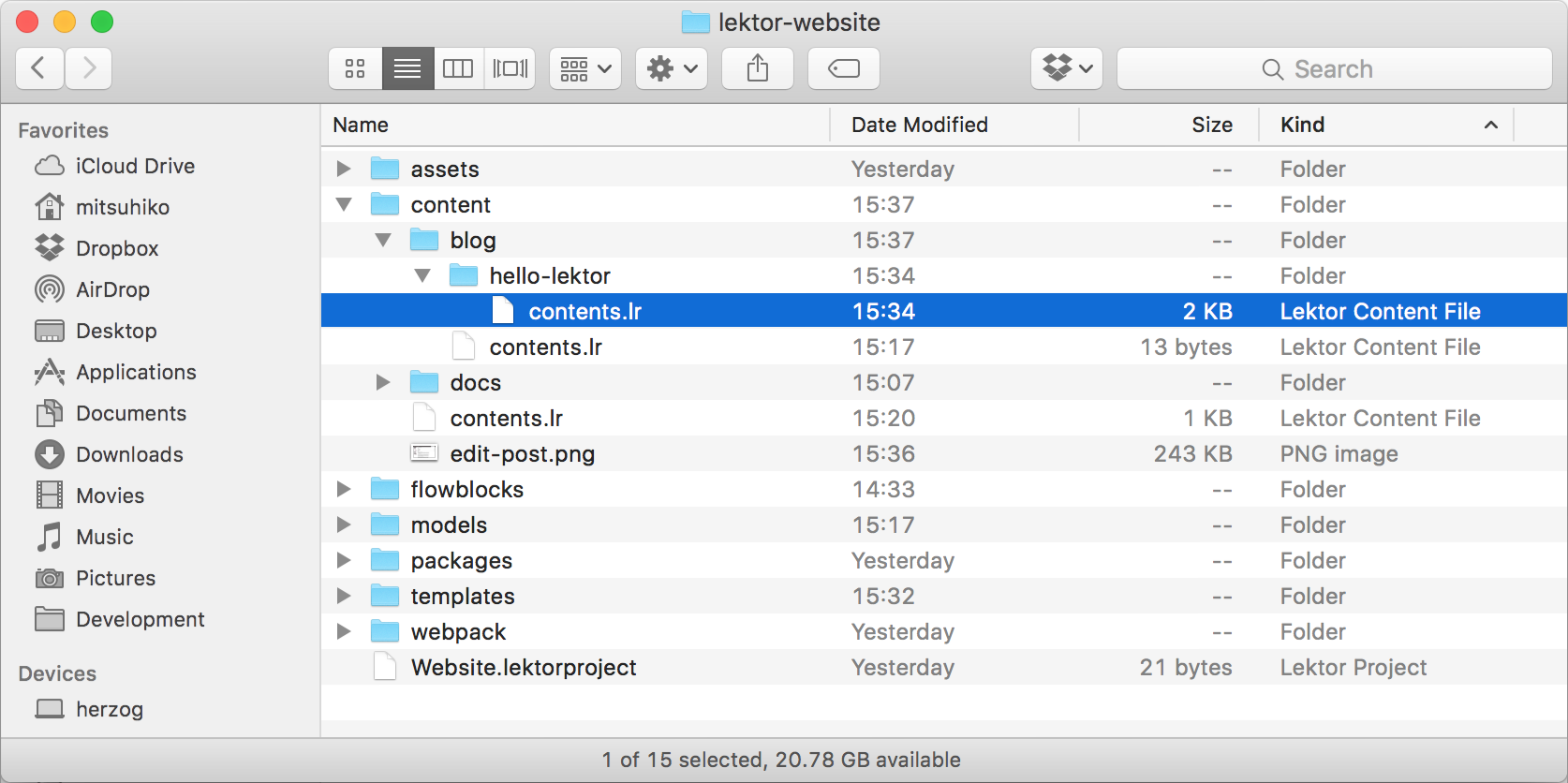Go back using the back arrow
1568x783 pixels.
39,68
